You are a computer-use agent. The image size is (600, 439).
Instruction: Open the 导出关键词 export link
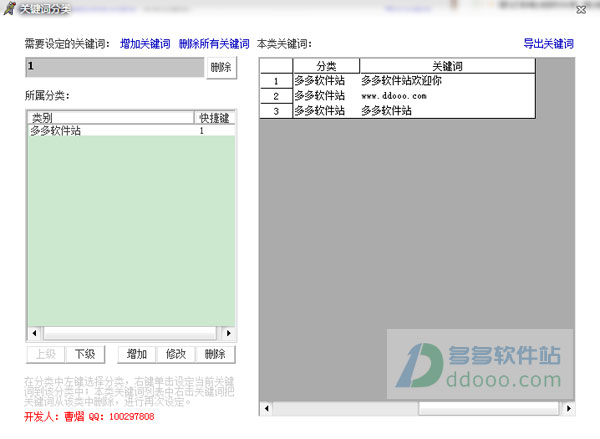pos(548,44)
